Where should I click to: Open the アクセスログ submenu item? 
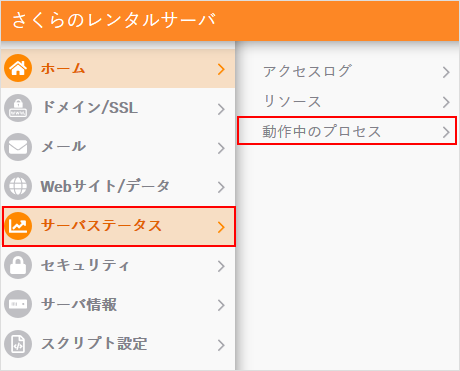click(x=347, y=71)
